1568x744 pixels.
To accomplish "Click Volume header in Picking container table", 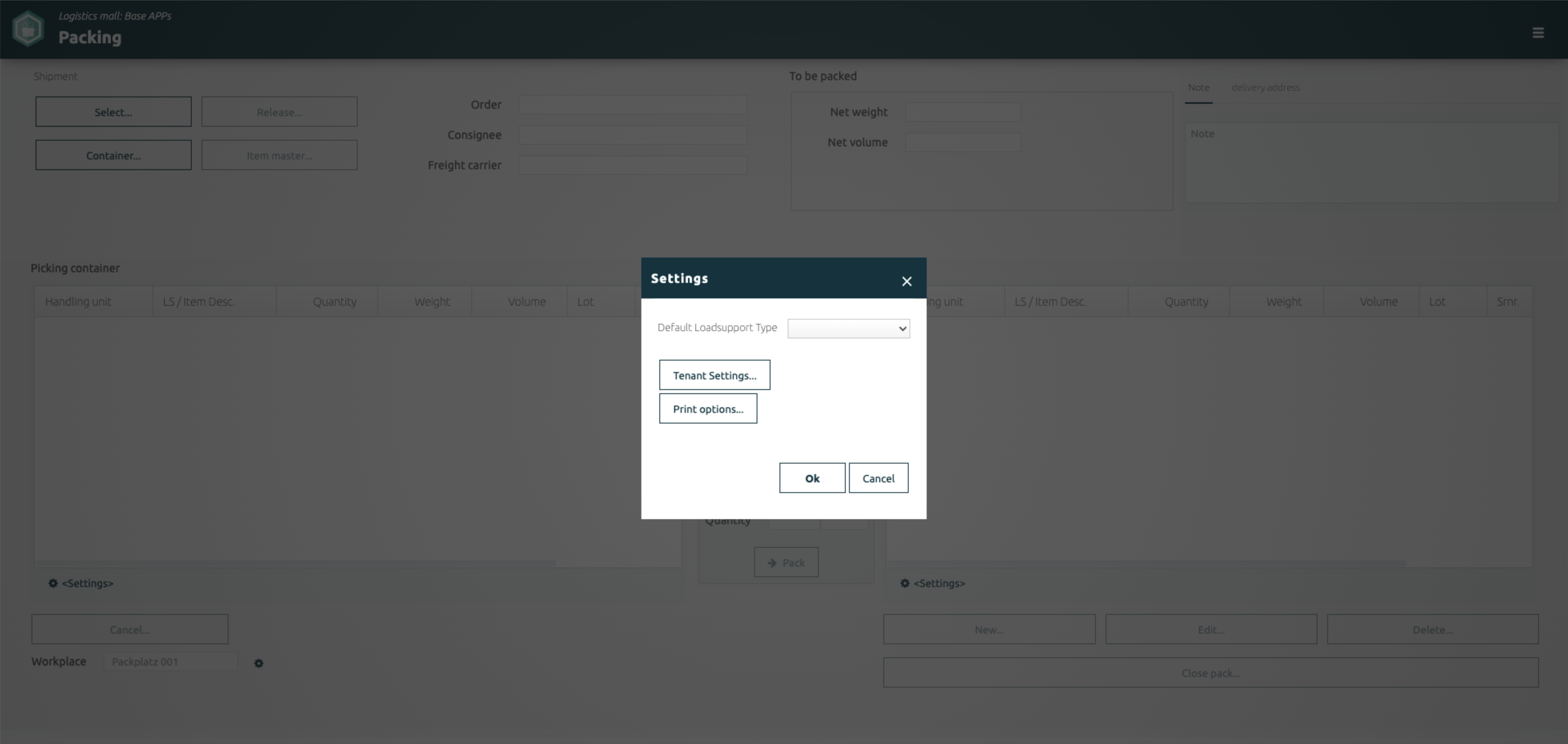I will [x=520, y=301].
